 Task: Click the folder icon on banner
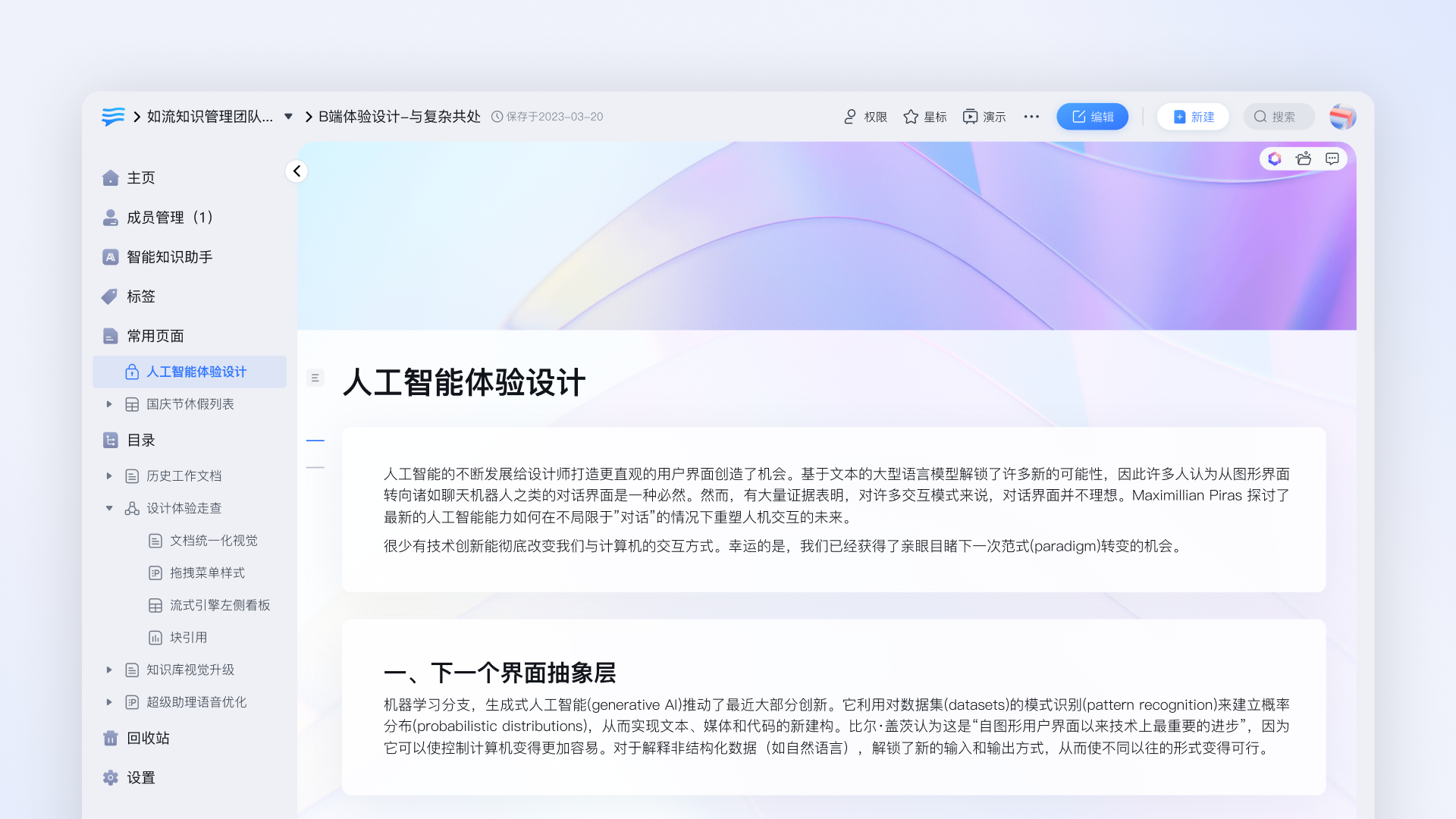coord(1304,158)
